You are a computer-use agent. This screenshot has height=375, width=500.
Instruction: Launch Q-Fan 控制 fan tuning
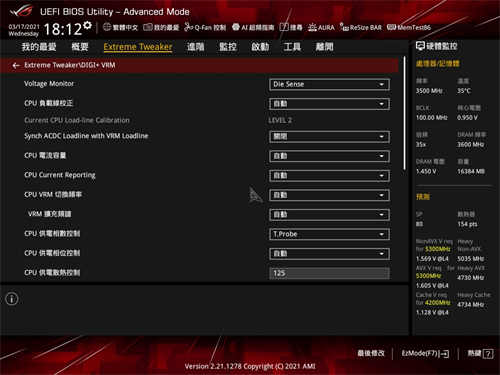(205, 27)
